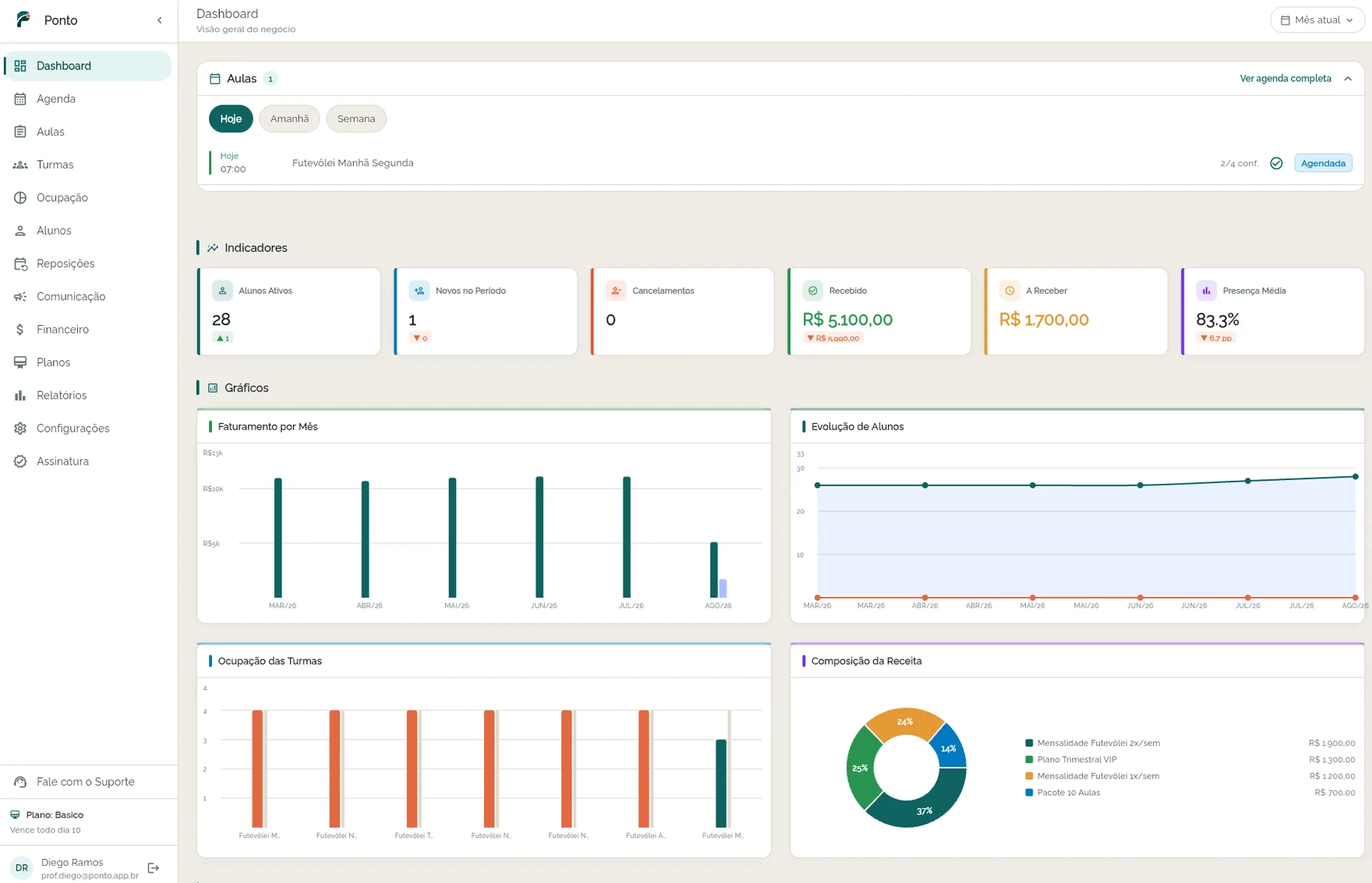Viewport: 1372px width, 883px height.
Task: Click Plano Trimestral VIP legend swatch
Action: [x=1029, y=759]
